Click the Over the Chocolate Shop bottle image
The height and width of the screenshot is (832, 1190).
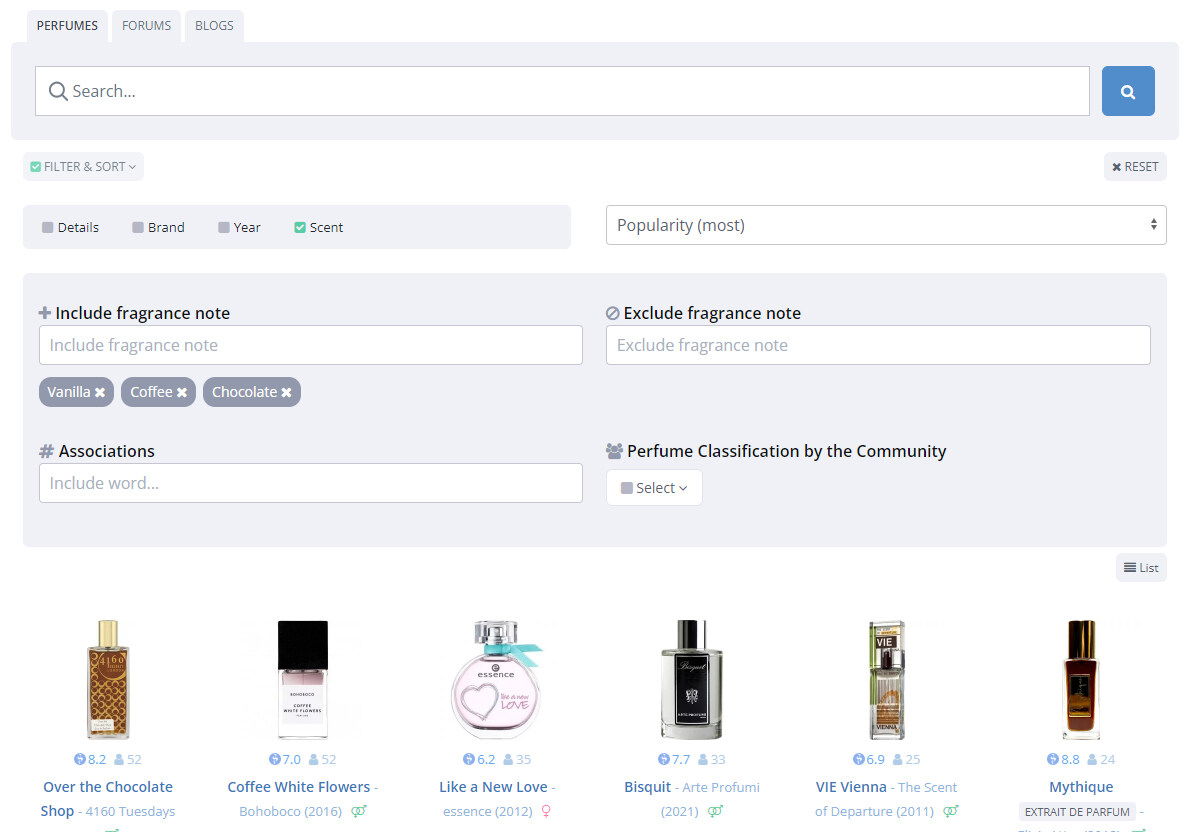(x=108, y=679)
